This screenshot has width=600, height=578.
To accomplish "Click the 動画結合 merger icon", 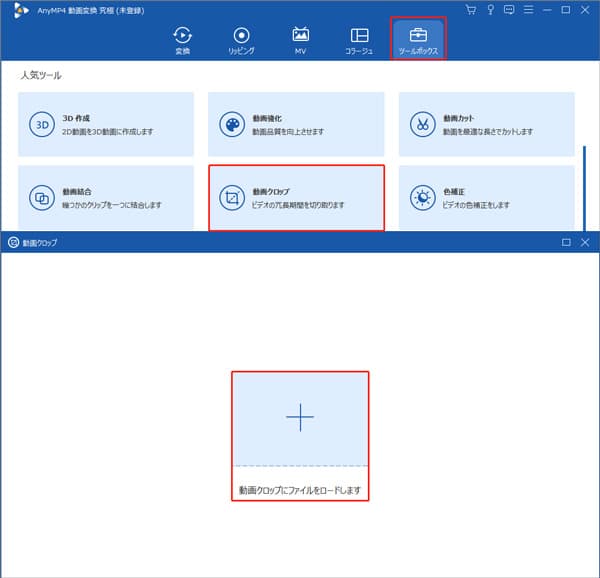I will (x=42, y=198).
